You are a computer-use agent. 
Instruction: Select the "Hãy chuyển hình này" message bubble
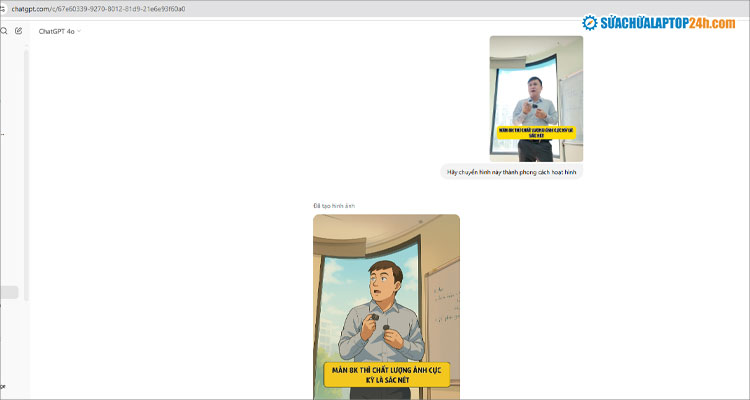(511, 172)
